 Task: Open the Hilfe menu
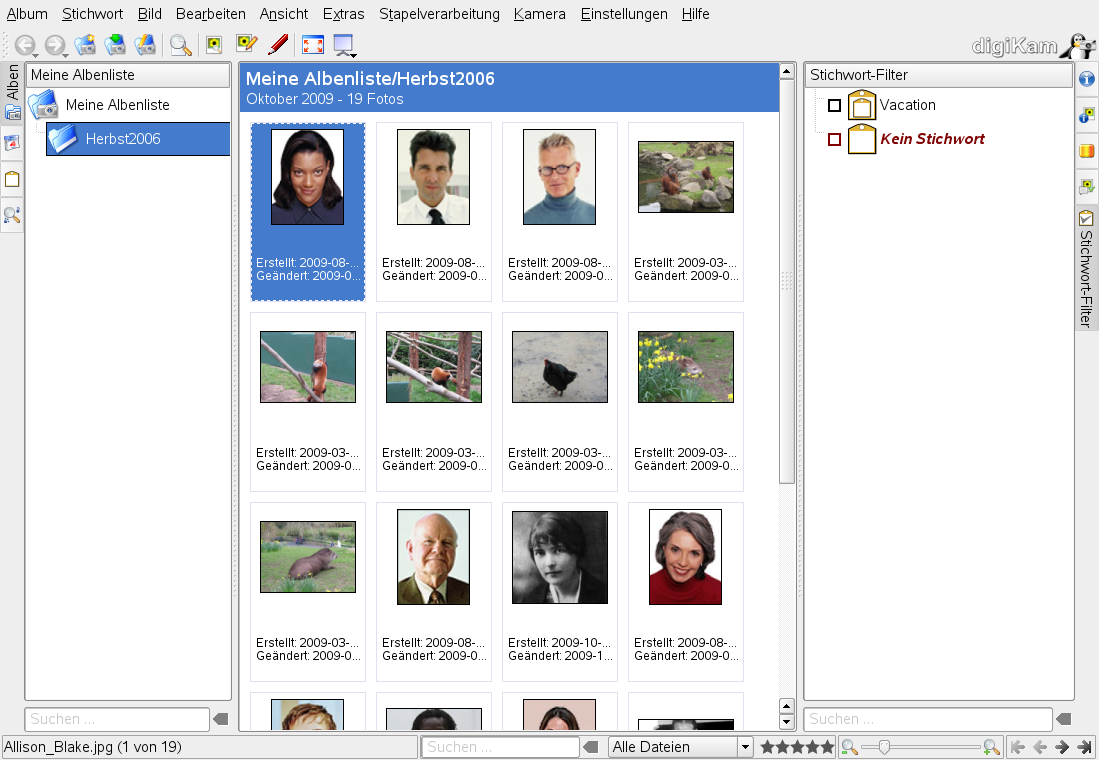click(695, 14)
